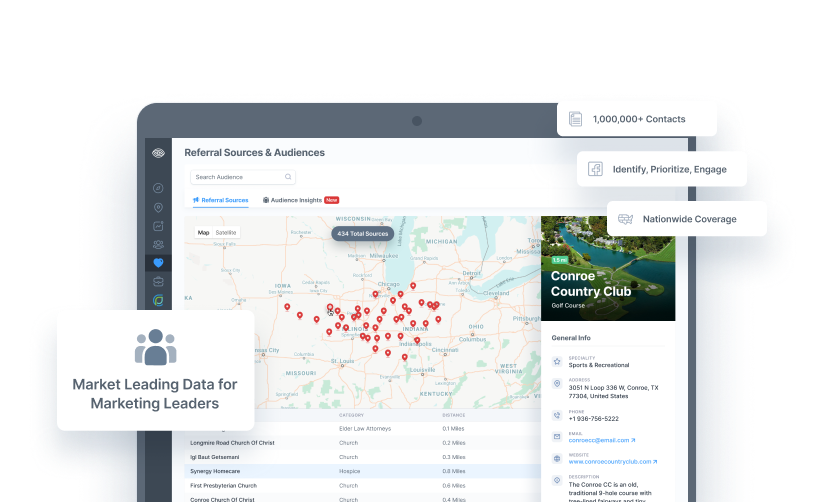Click the Phone icon in General Info
830x502 pixels.
557,416
